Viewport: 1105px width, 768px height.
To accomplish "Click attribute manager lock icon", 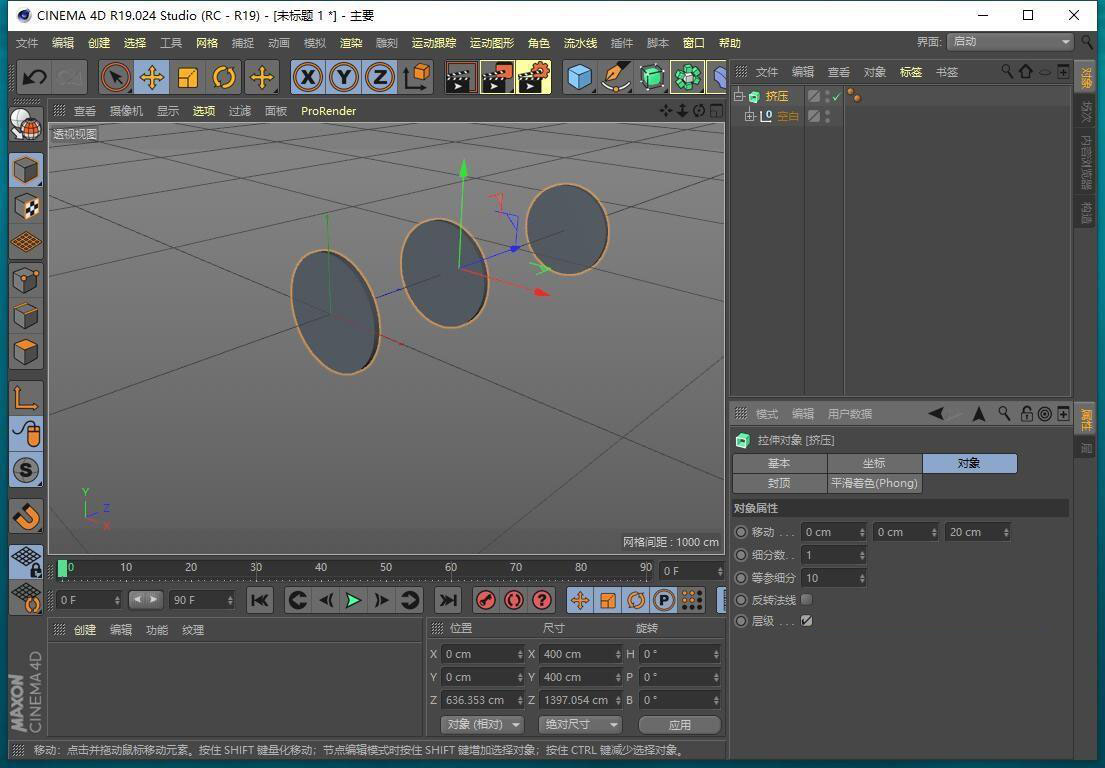I will pos(1027,414).
